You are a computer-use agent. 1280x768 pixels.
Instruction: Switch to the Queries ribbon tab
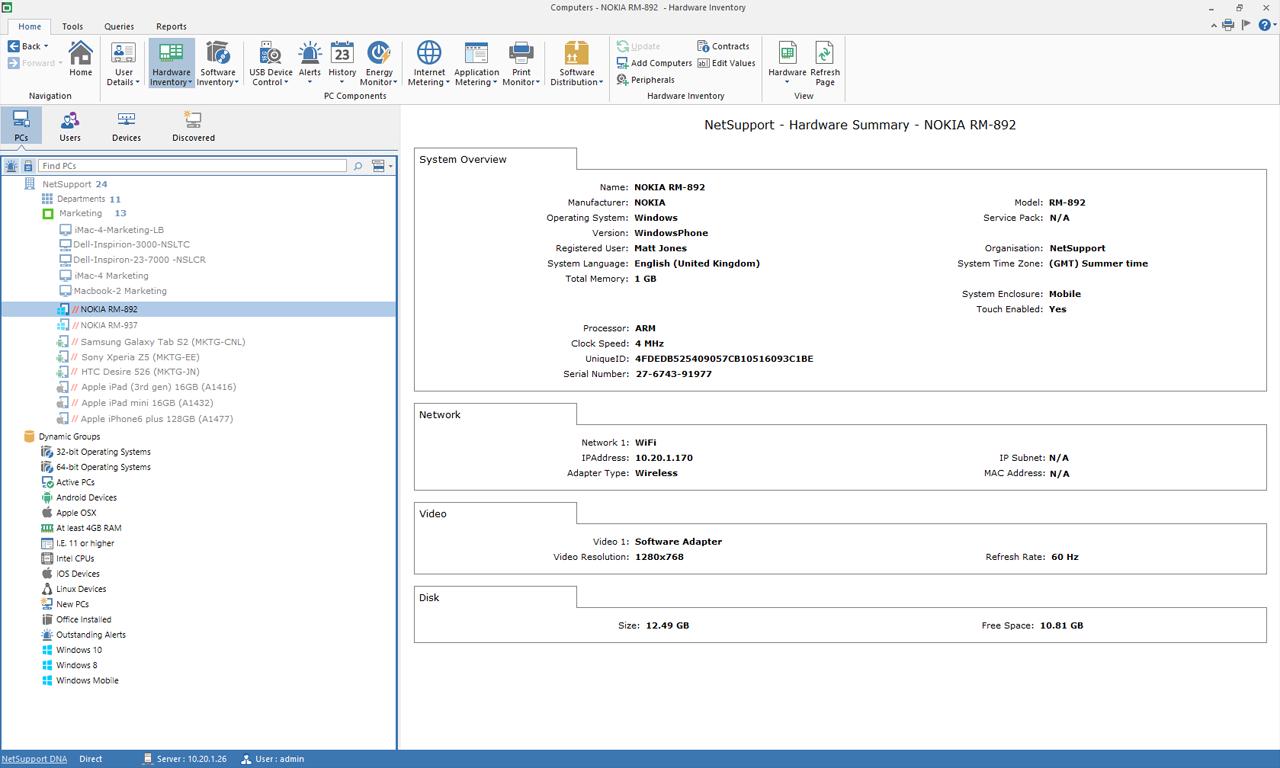119,27
